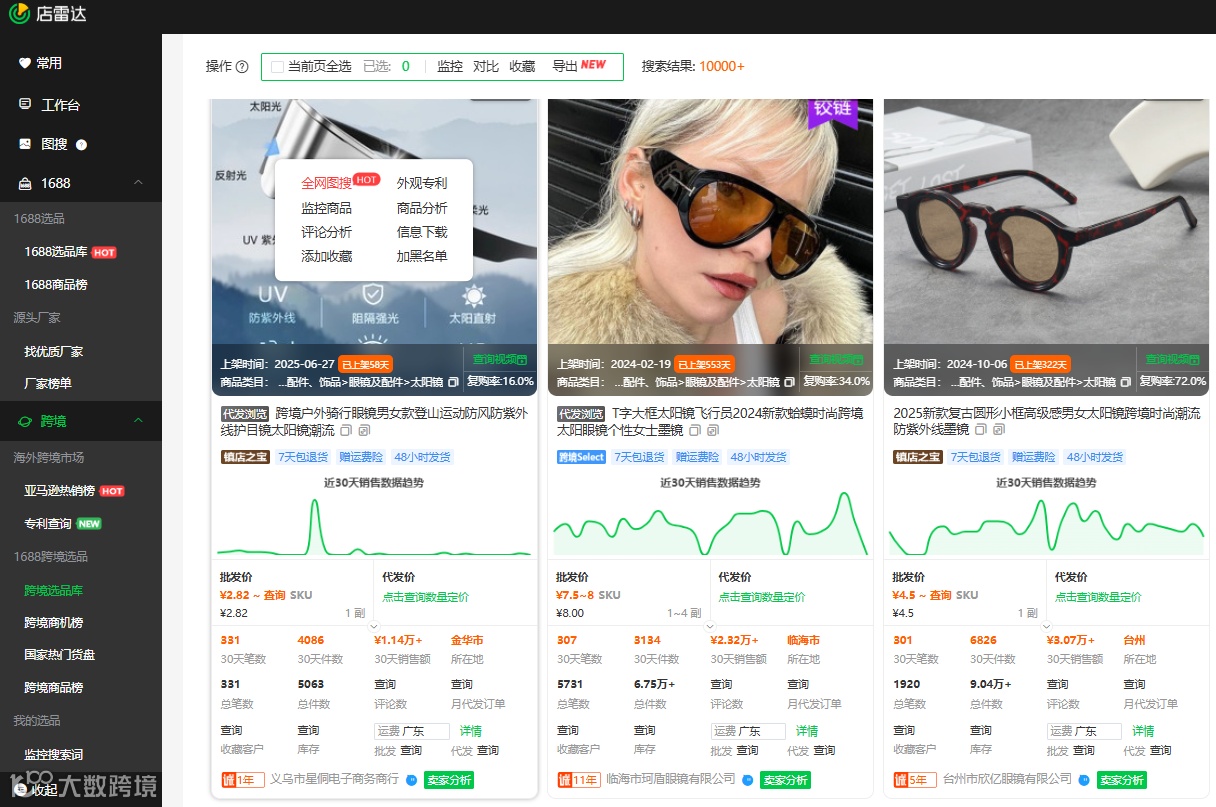Click the blue contact icon beside 台州市欣亿眼镜有限公司

point(1083,780)
